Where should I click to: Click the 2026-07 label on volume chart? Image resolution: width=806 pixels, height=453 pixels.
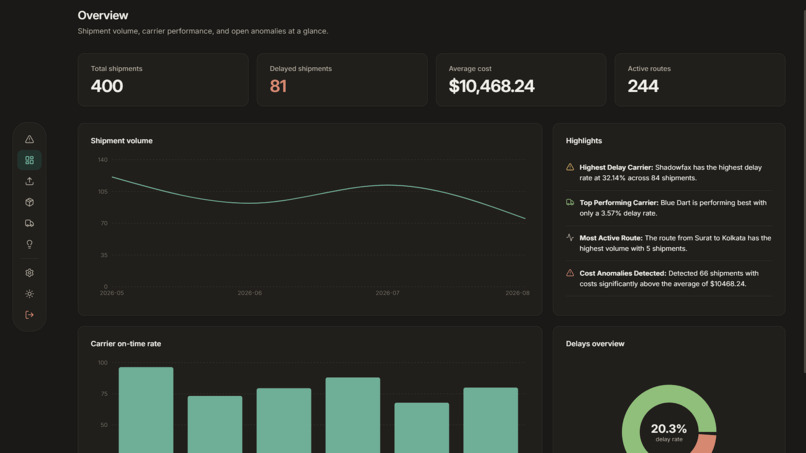pyautogui.click(x=387, y=293)
